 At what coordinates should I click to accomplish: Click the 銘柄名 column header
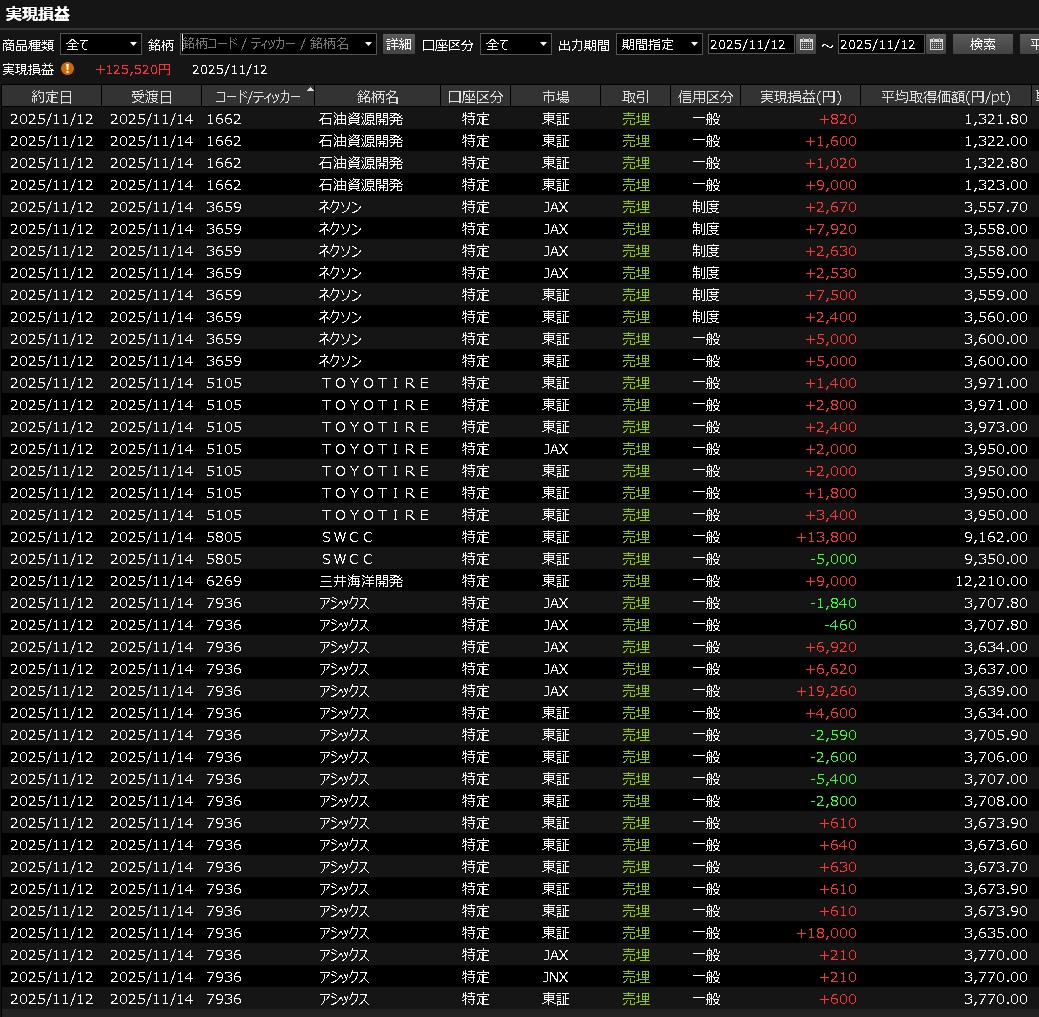[x=377, y=97]
